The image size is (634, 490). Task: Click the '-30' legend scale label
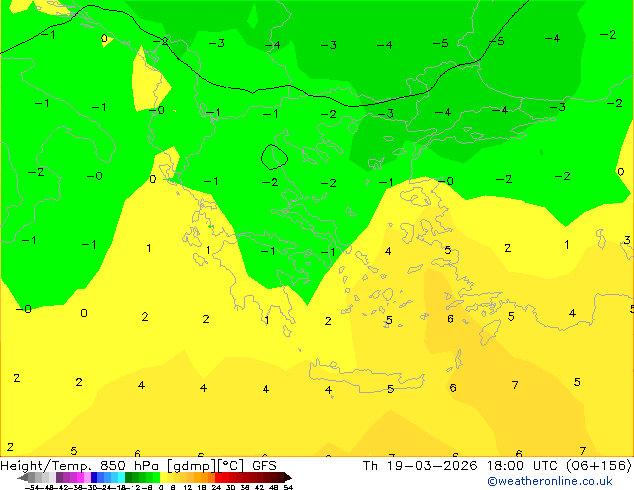(x=90, y=488)
